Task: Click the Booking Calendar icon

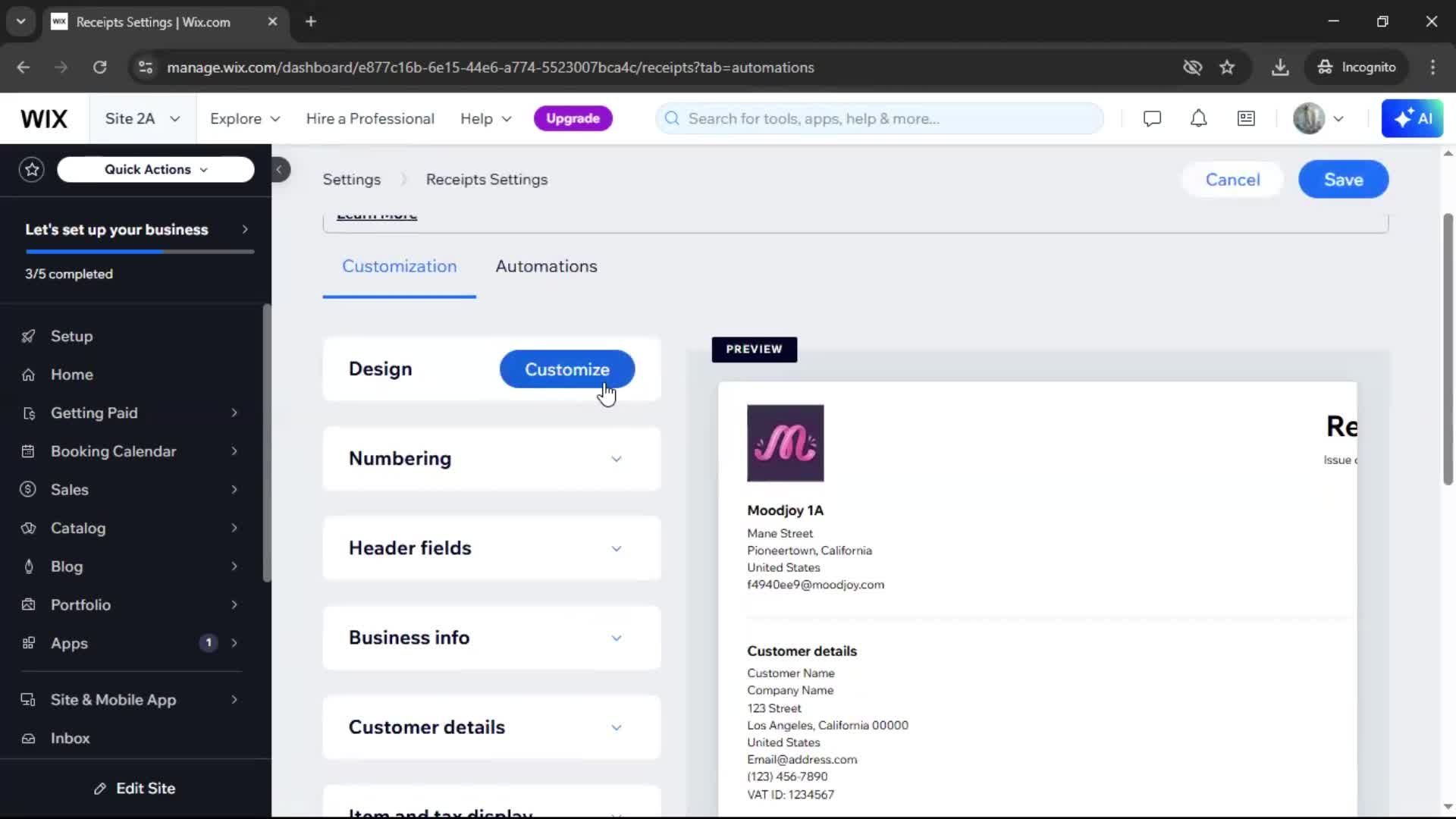Action: [28, 451]
